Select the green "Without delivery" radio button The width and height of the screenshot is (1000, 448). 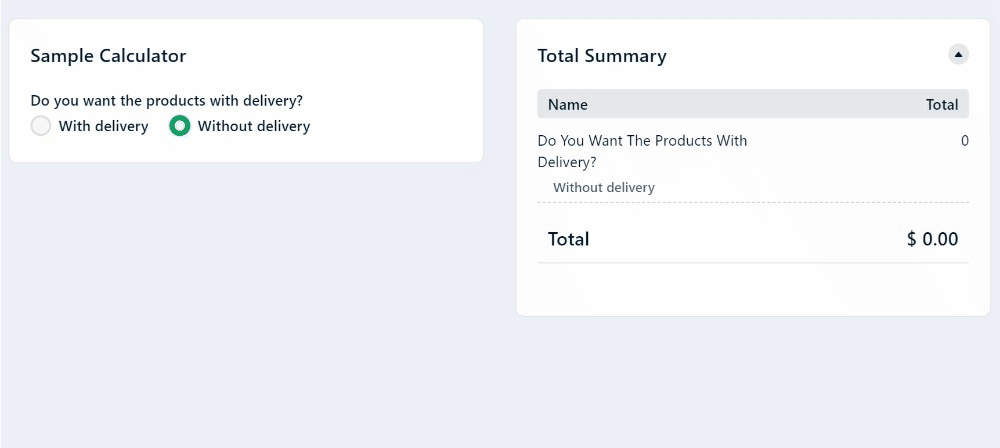(x=180, y=126)
